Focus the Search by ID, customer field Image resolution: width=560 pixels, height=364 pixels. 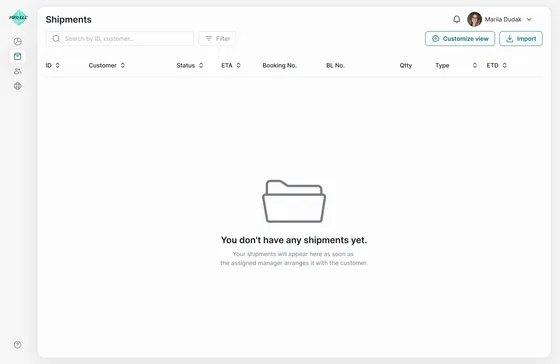point(120,39)
